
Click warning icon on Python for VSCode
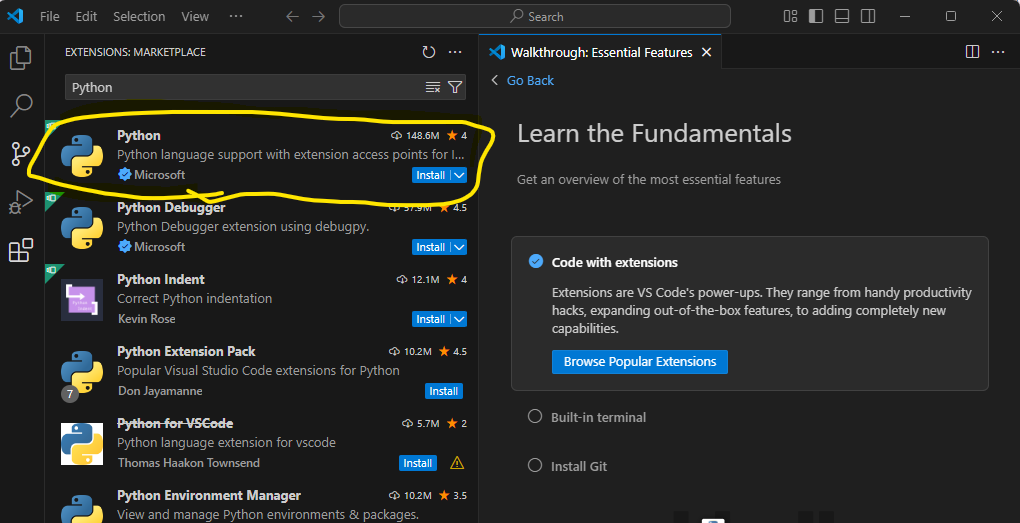pyautogui.click(x=457, y=463)
